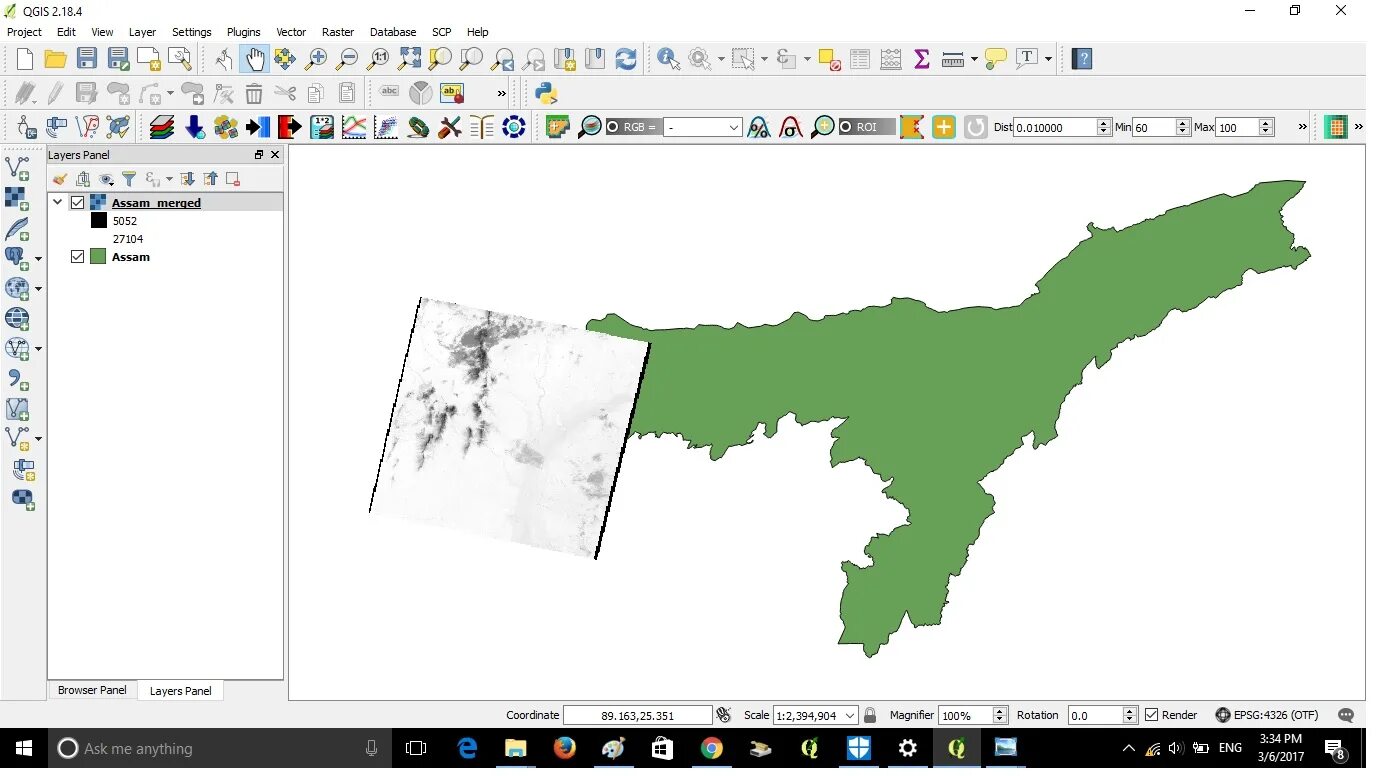
Task: Open SCP download images blue arrow icon
Action: click(x=195, y=127)
